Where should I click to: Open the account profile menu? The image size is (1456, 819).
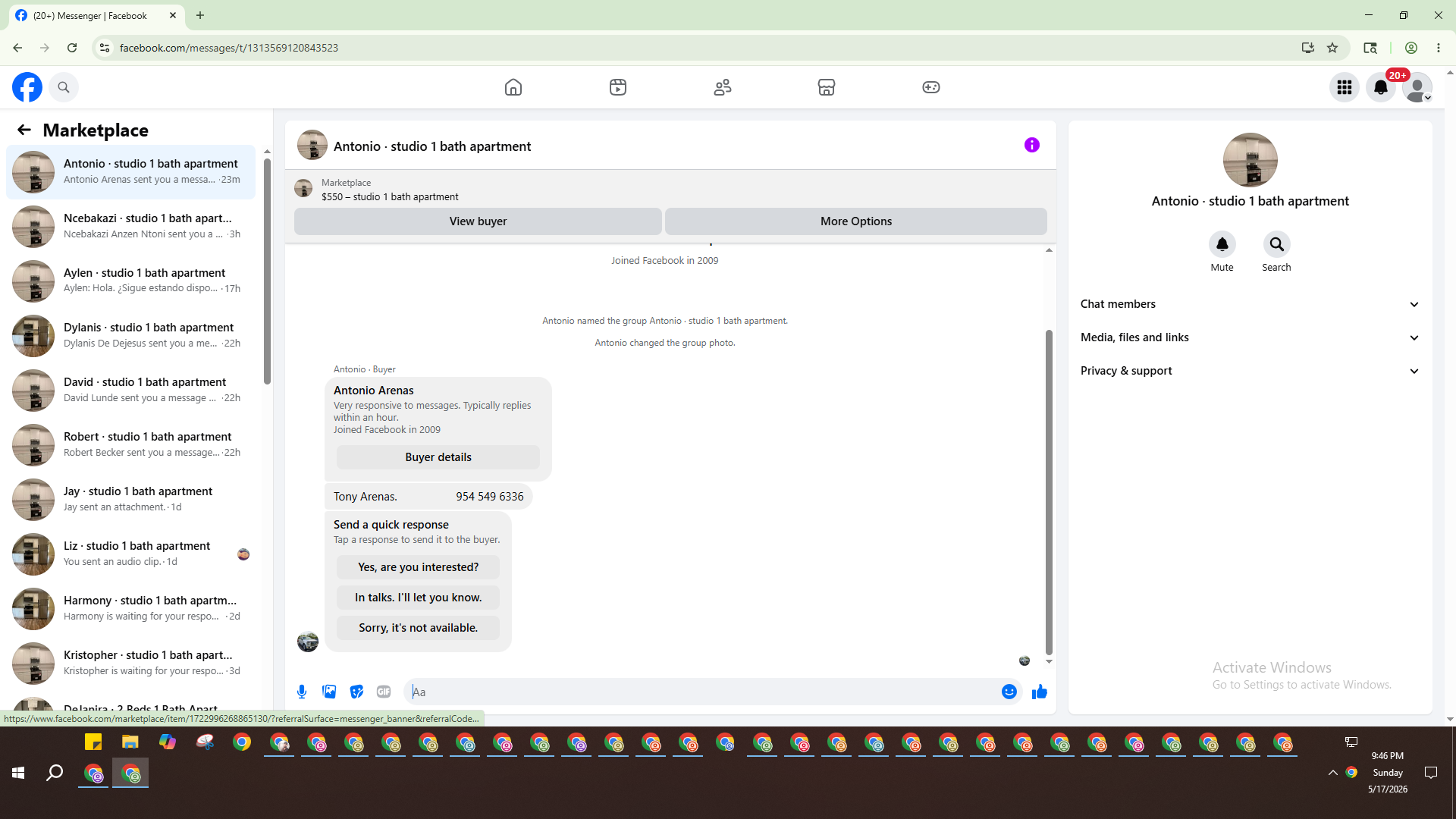click(1417, 87)
